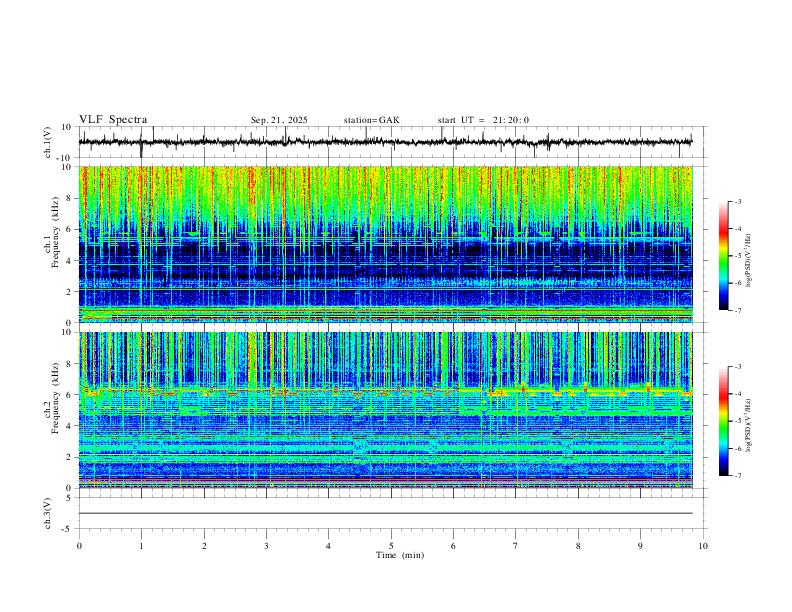Image resolution: width=792 pixels, height=612 pixels.
Task: Click the time axis tick label '10'
Action: [703, 546]
